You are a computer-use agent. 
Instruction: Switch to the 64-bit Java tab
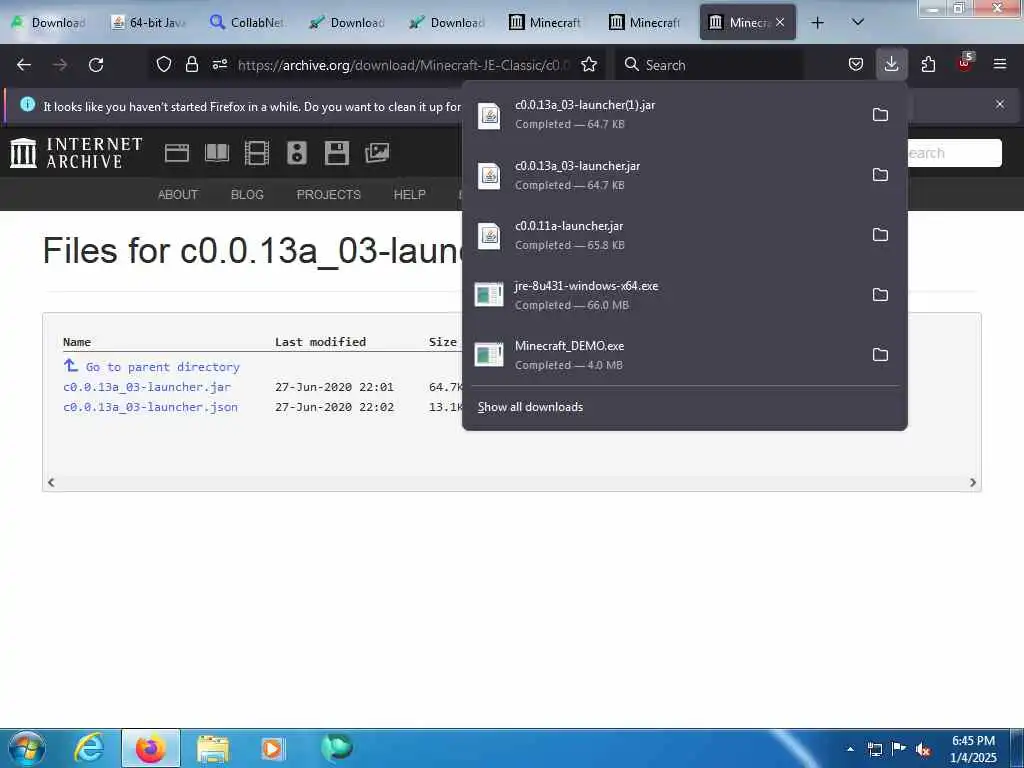tap(149, 23)
